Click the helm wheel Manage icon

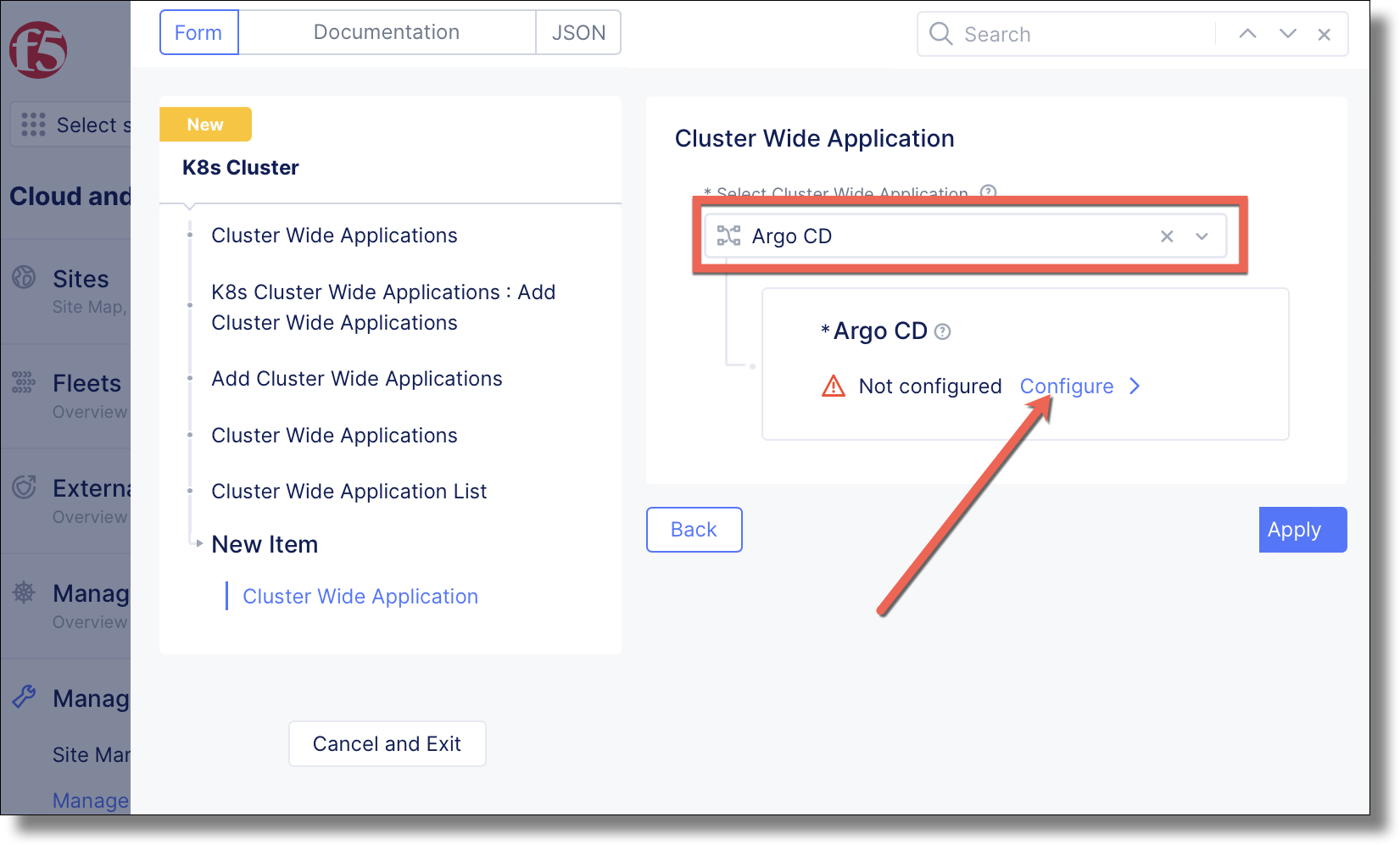(x=24, y=592)
